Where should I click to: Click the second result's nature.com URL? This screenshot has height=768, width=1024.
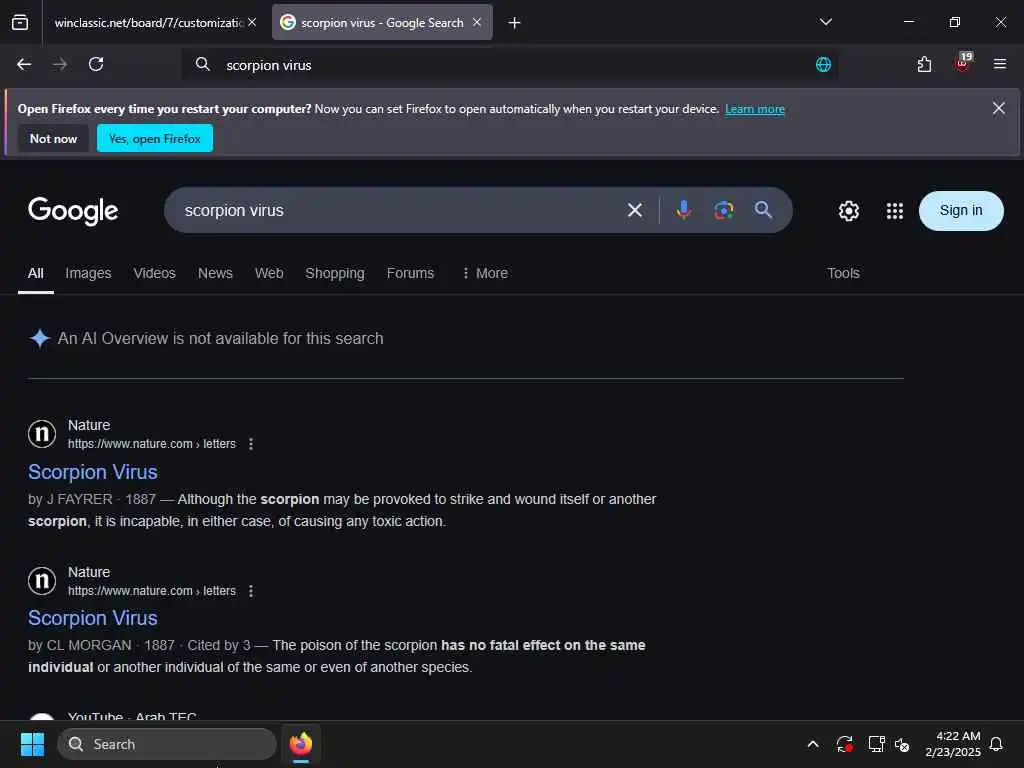point(152,591)
